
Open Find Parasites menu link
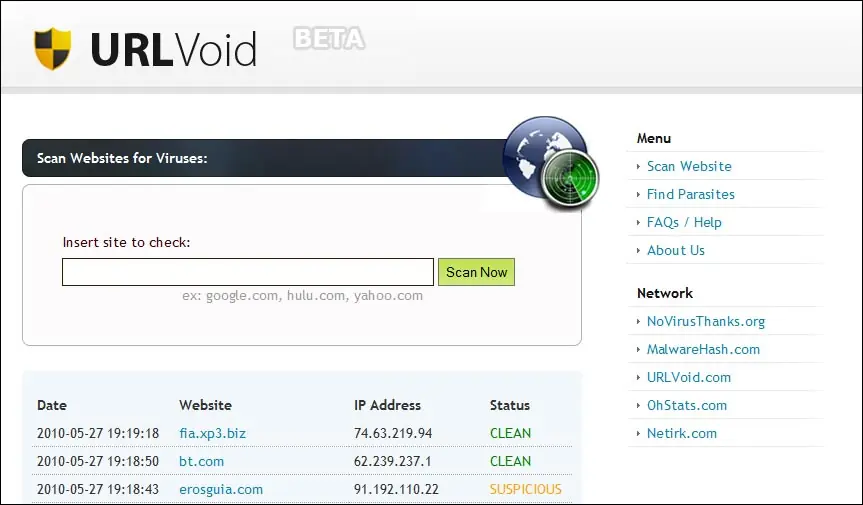click(x=691, y=194)
